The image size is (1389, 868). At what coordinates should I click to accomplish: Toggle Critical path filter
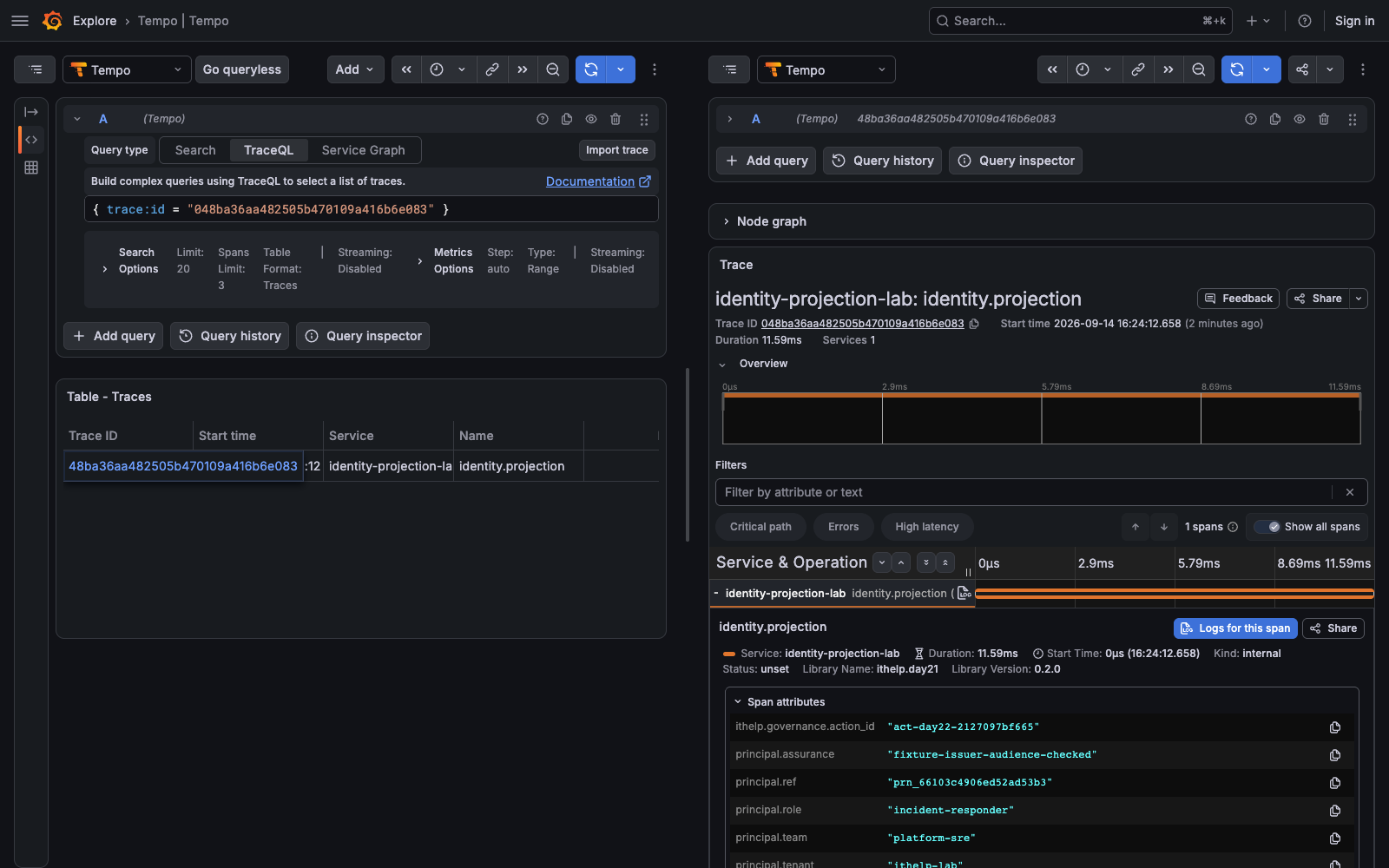760,527
